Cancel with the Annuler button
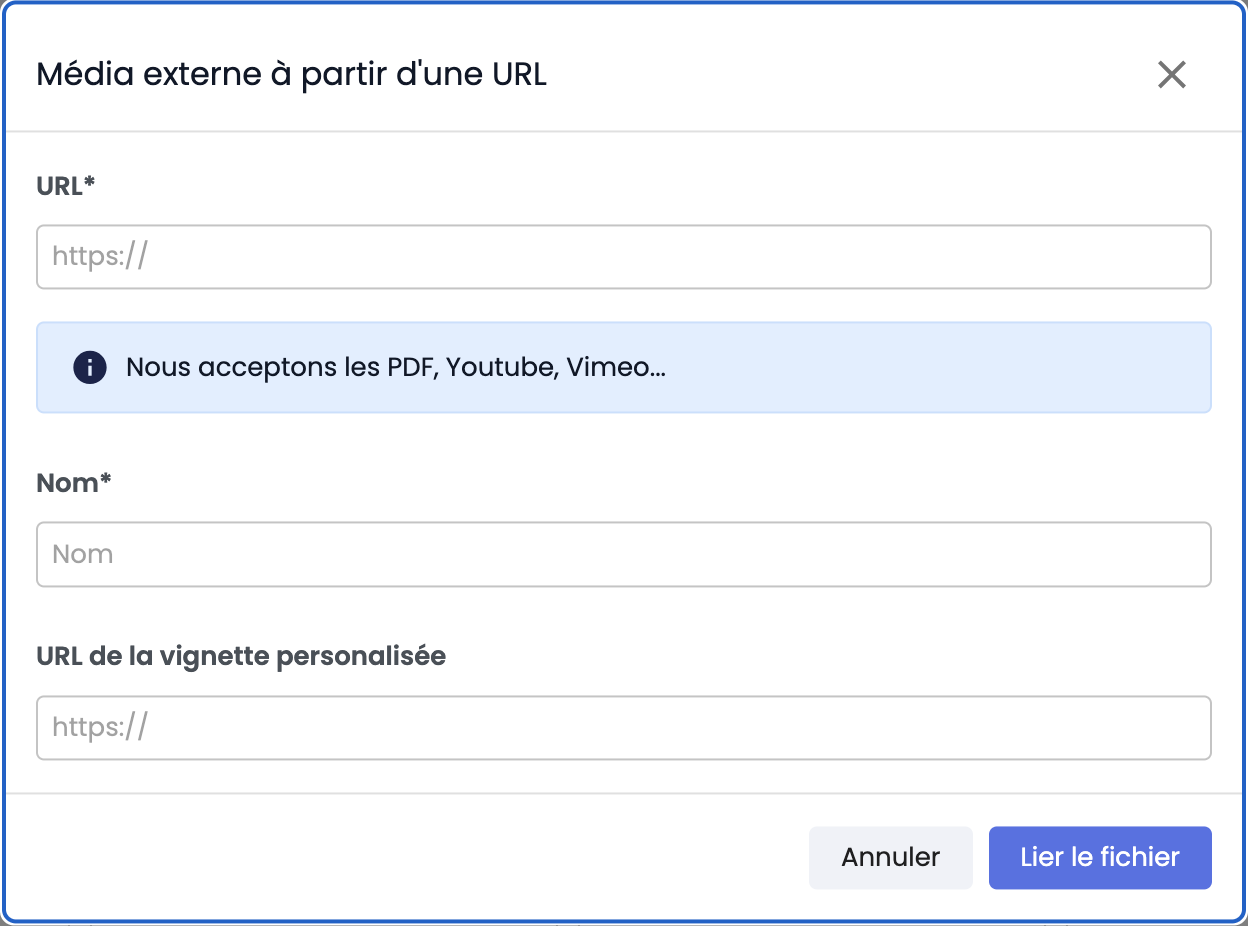Viewport: 1248px width, 926px height. 891,857
